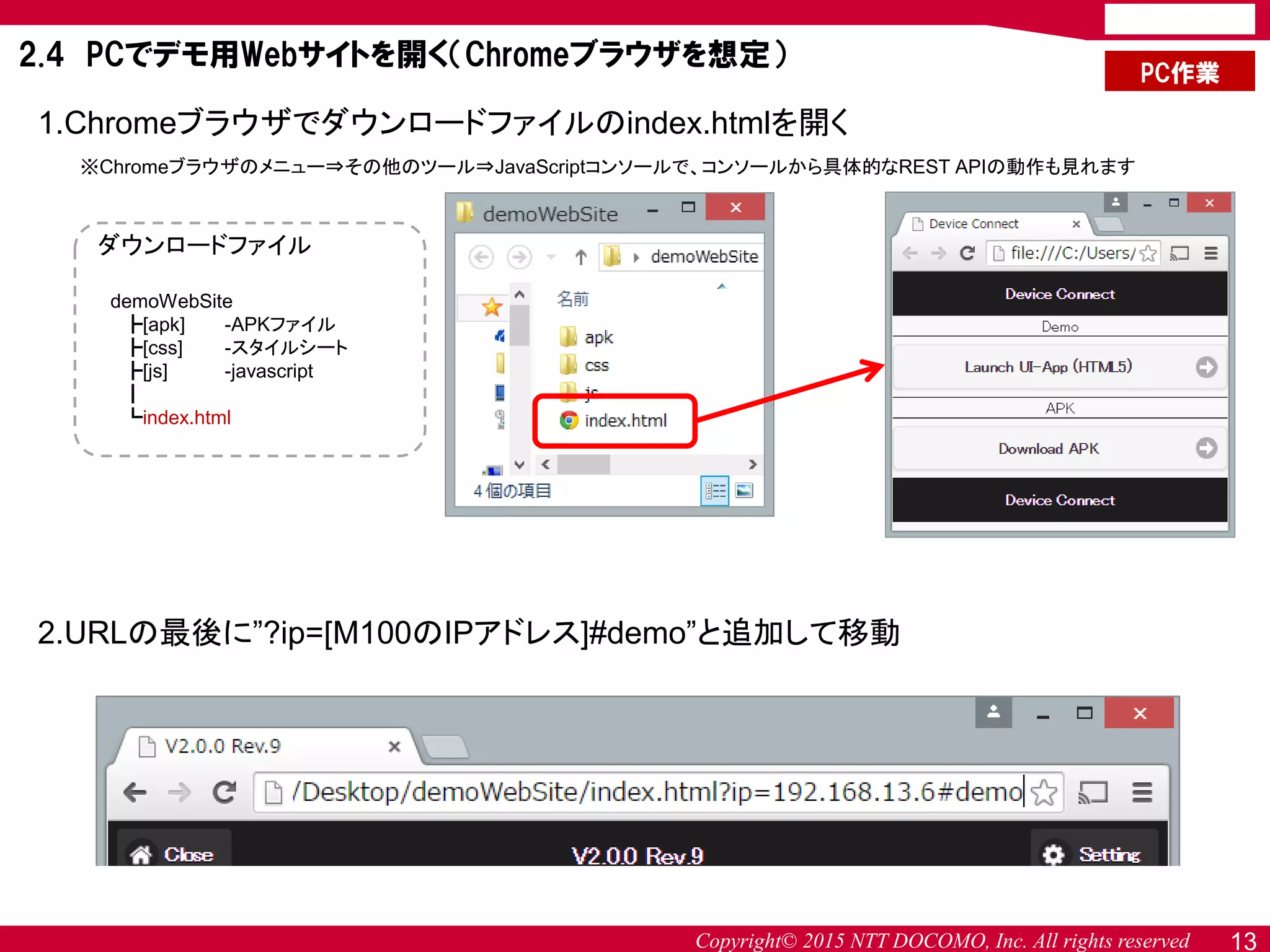Close the Device Connect tab
The width and height of the screenshot is (1270, 952).
point(1076,224)
